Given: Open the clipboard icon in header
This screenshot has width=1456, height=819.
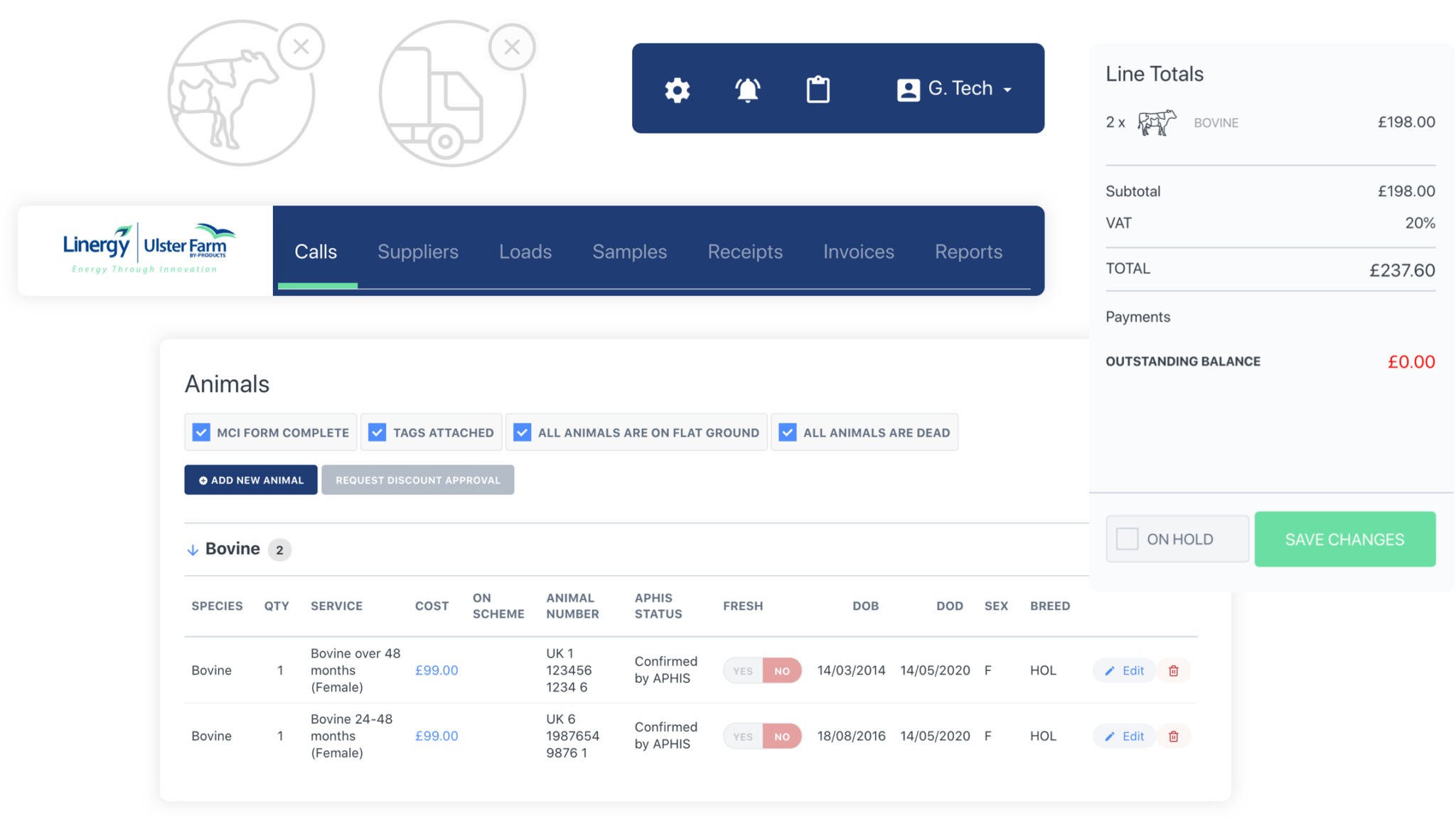Looking at the screenshot, I should click(x=818, y=90).
